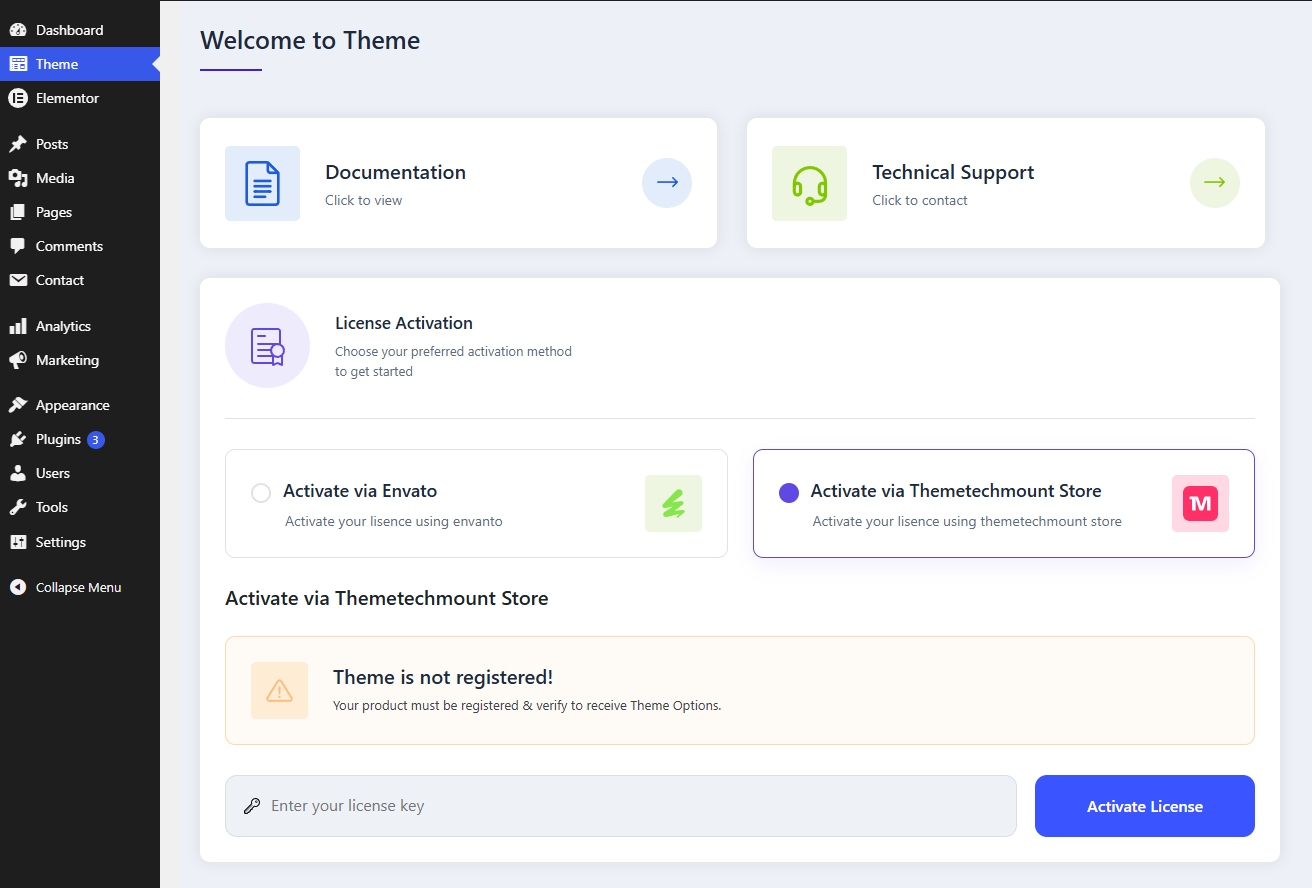Click the Theme icon in sidebar
Image resolution: width=1312 pixels, height=888 pixels.
(18, 64)
